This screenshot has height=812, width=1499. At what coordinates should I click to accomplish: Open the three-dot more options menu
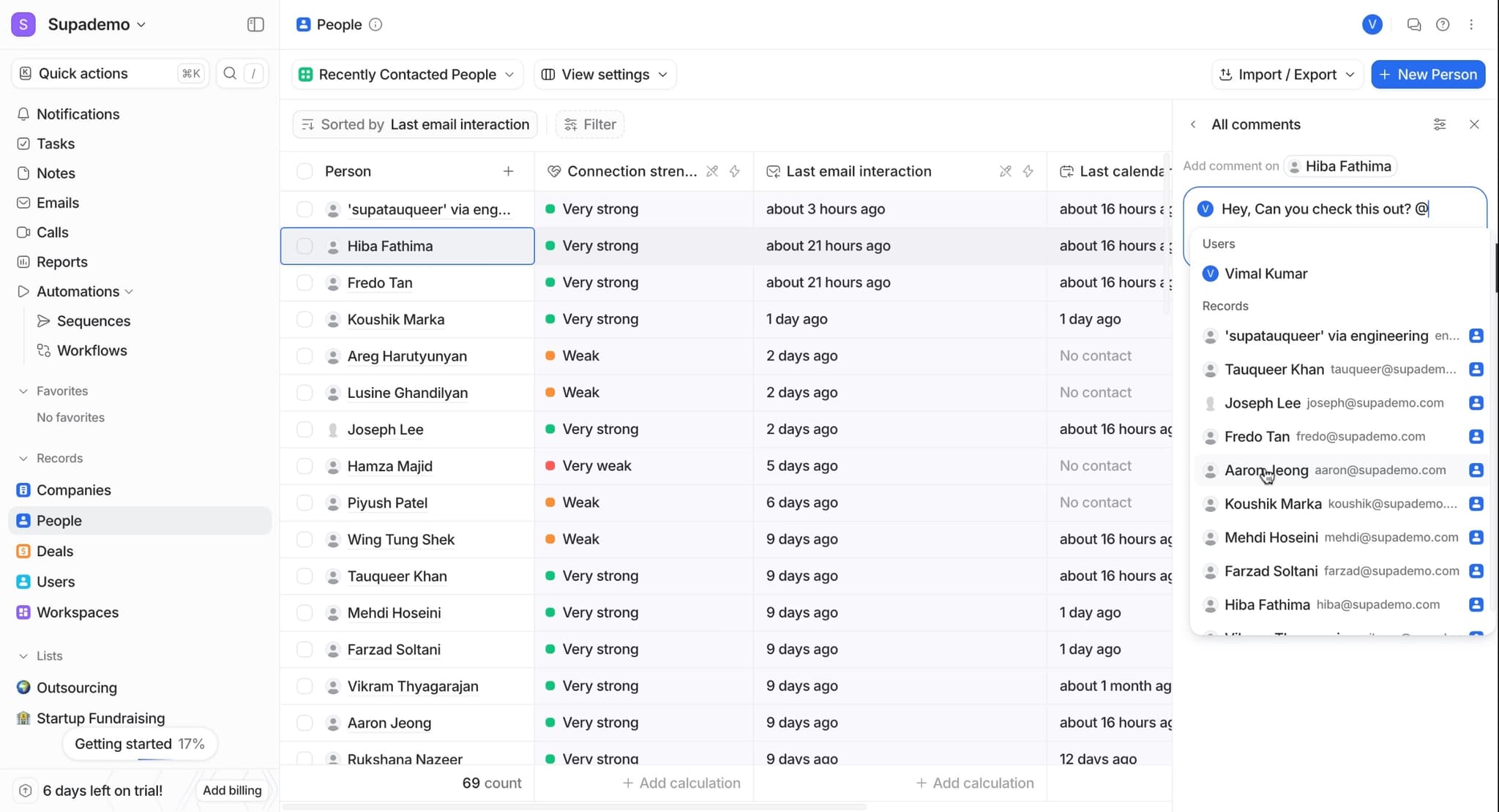pyautogui.click(x=1471, y=25)
